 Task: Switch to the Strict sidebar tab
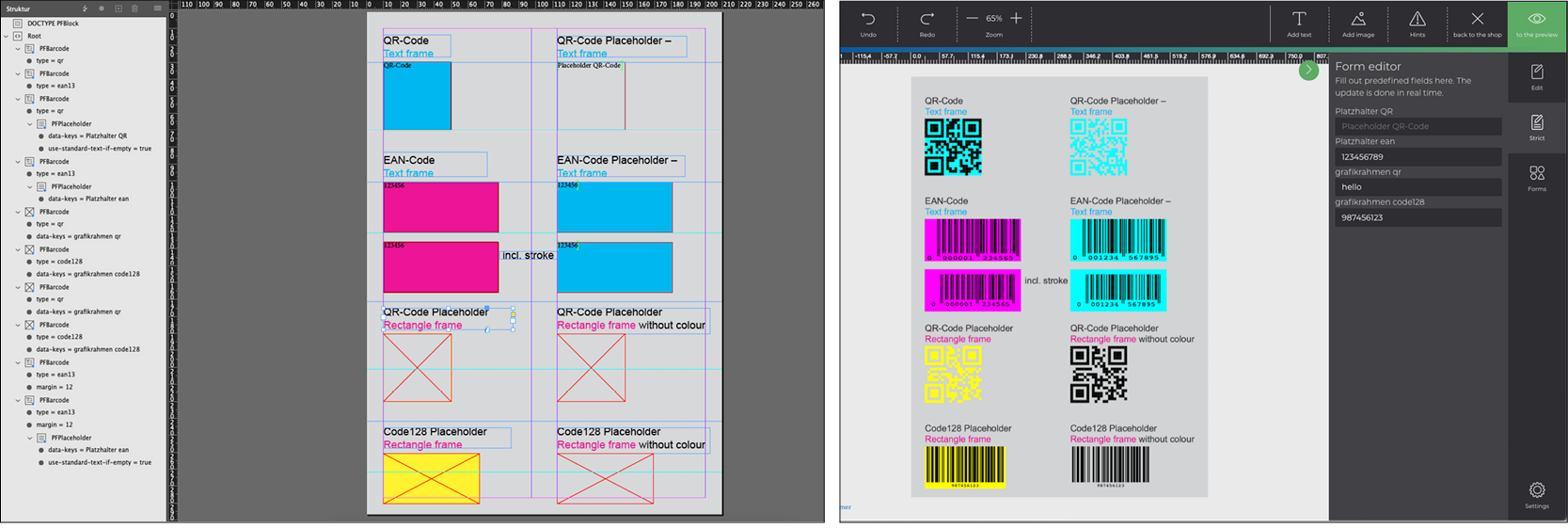pos(1536,127)
